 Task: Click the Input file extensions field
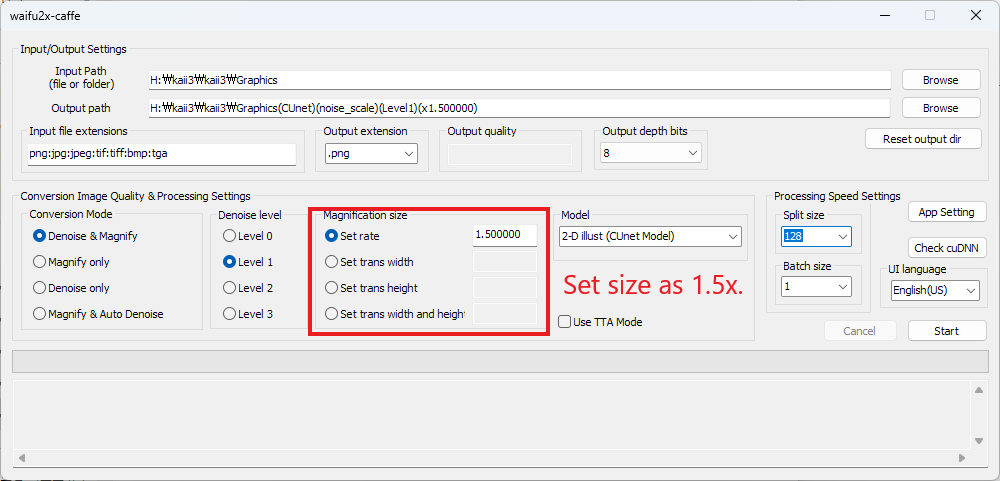pyautogui.click(x=162, y=154)
